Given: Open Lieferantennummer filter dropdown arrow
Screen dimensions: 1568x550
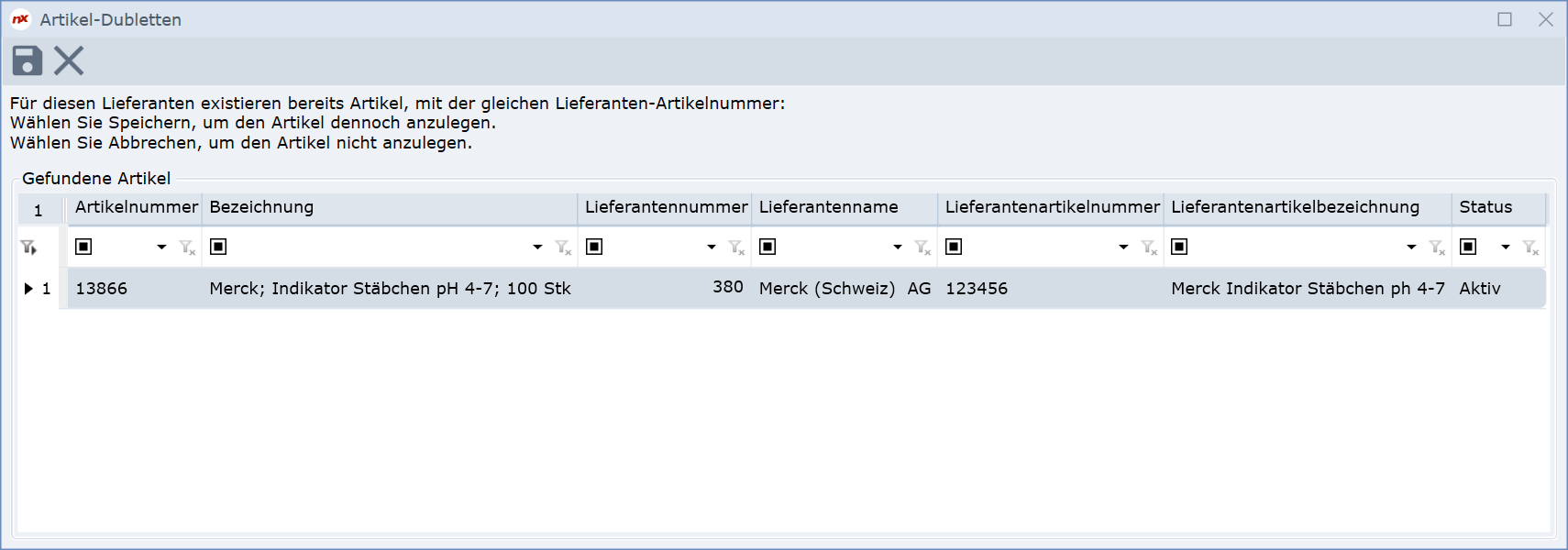Looking at the screenshot, I should point(712,247).
